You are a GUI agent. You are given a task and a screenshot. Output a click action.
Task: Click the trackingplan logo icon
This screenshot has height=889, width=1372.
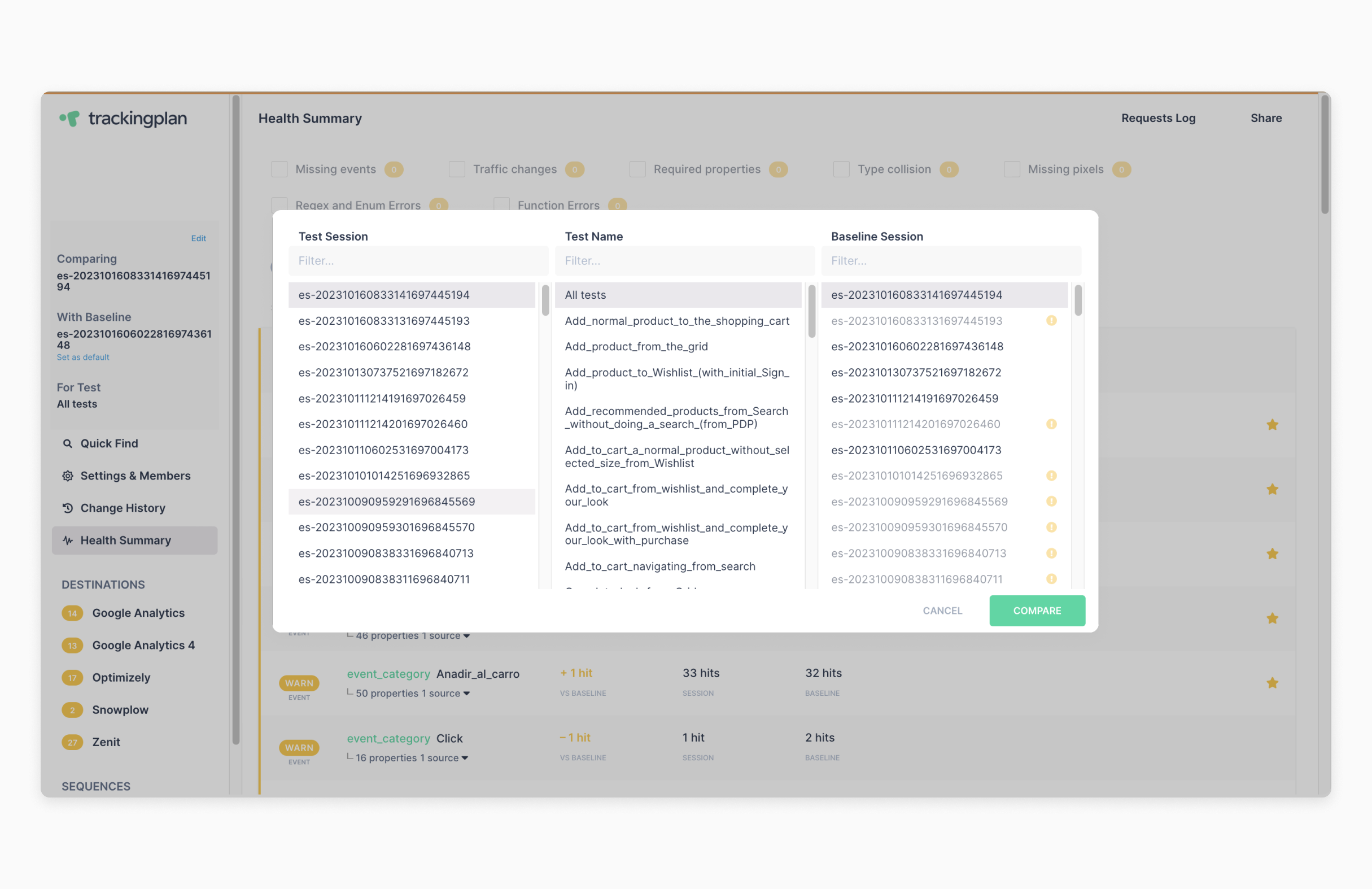pos(70,118)
